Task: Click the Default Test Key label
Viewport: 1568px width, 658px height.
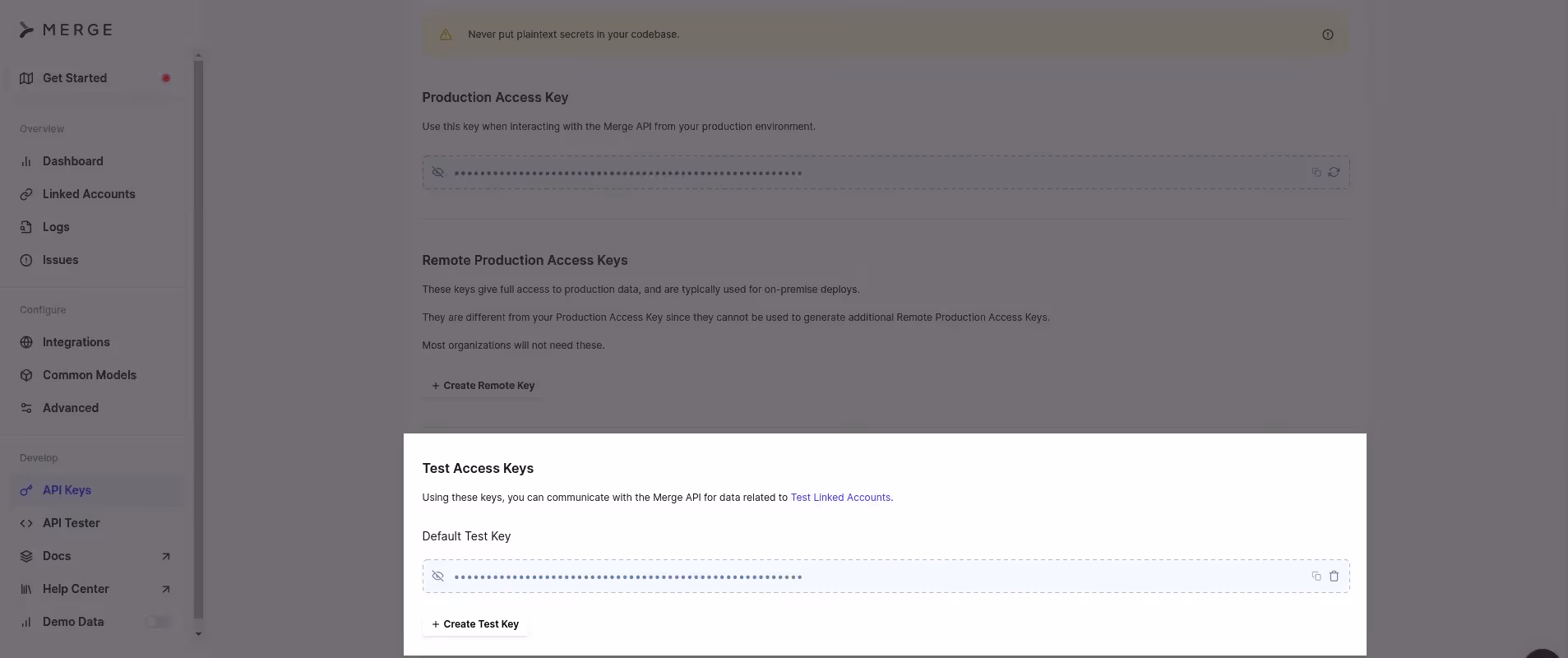Action: coord(466,536)
